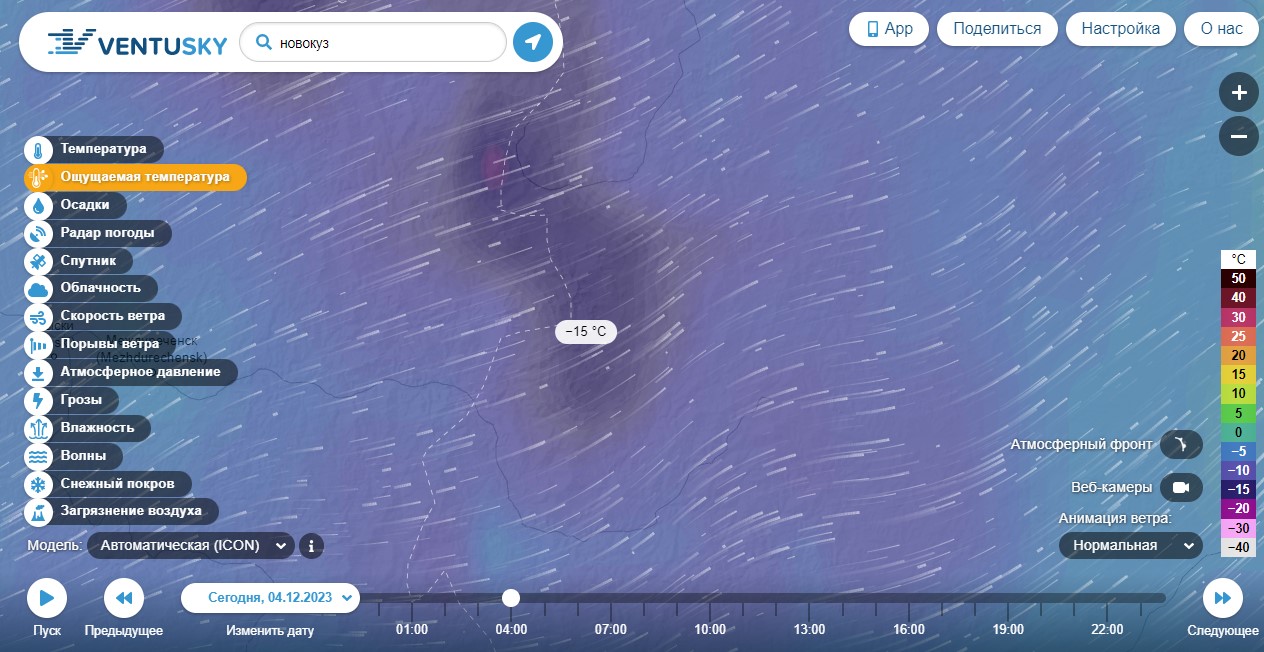This screenshot has height=652, width=1264.
Task: Choose the Спутник satellite layer icon
Action: coord(38,261)
